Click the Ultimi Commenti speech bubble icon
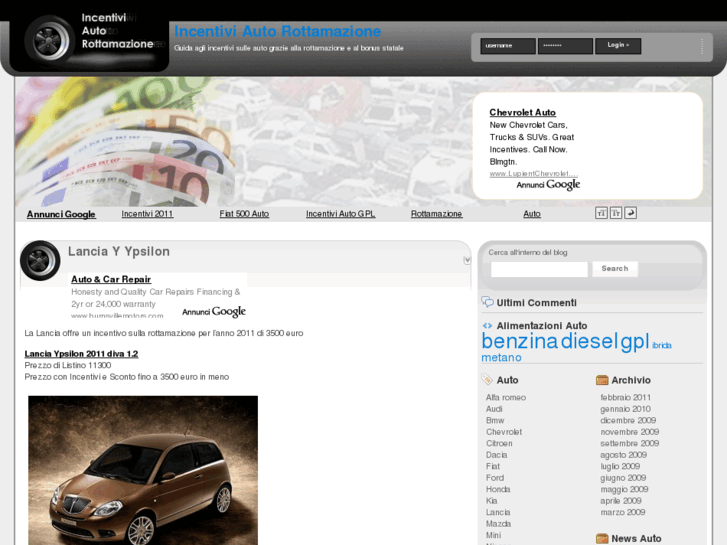The height and width of the screenshot is (545, 727). [x=487, y=302]
